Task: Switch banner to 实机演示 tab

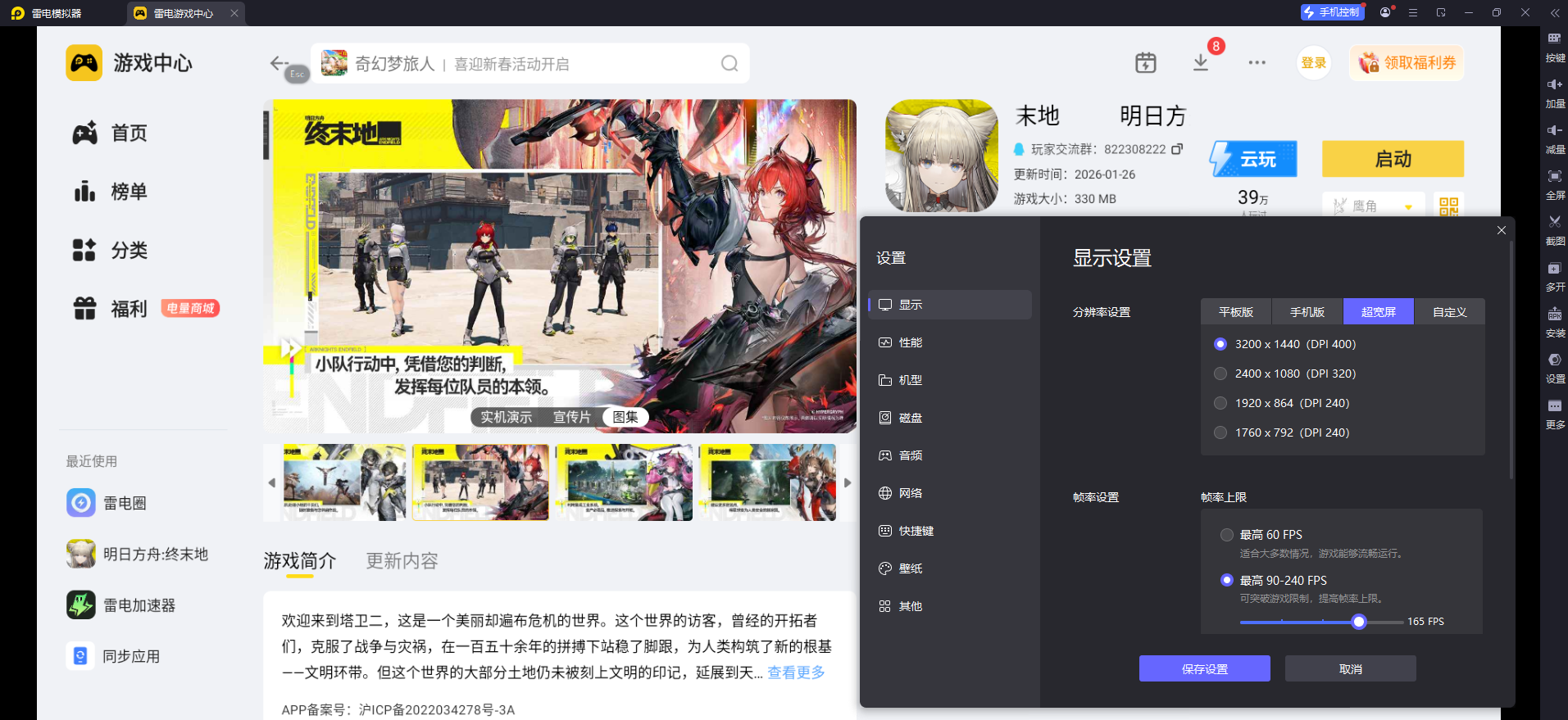Action: click(x=506, y=417)
